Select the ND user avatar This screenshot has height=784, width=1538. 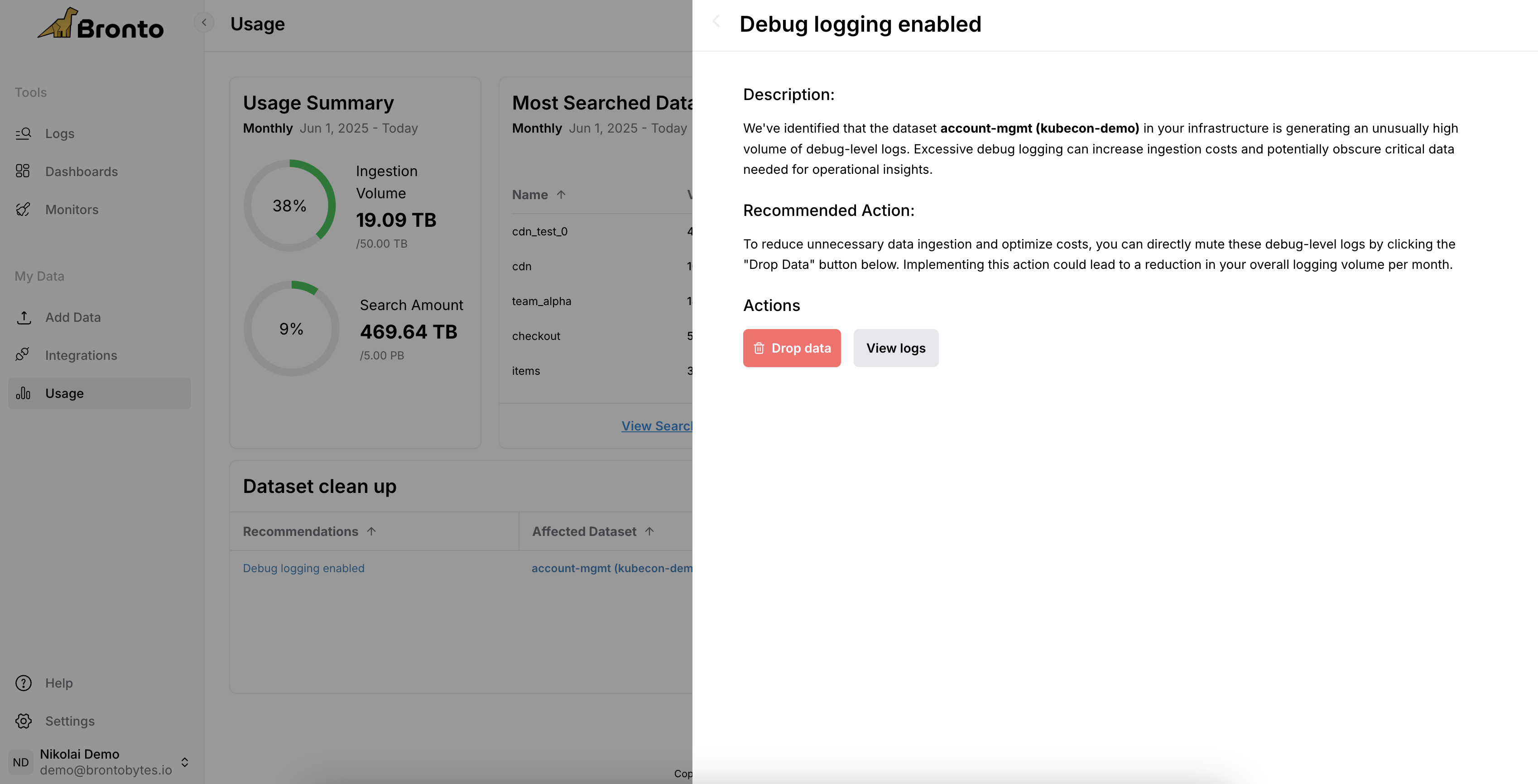(21, 762)
